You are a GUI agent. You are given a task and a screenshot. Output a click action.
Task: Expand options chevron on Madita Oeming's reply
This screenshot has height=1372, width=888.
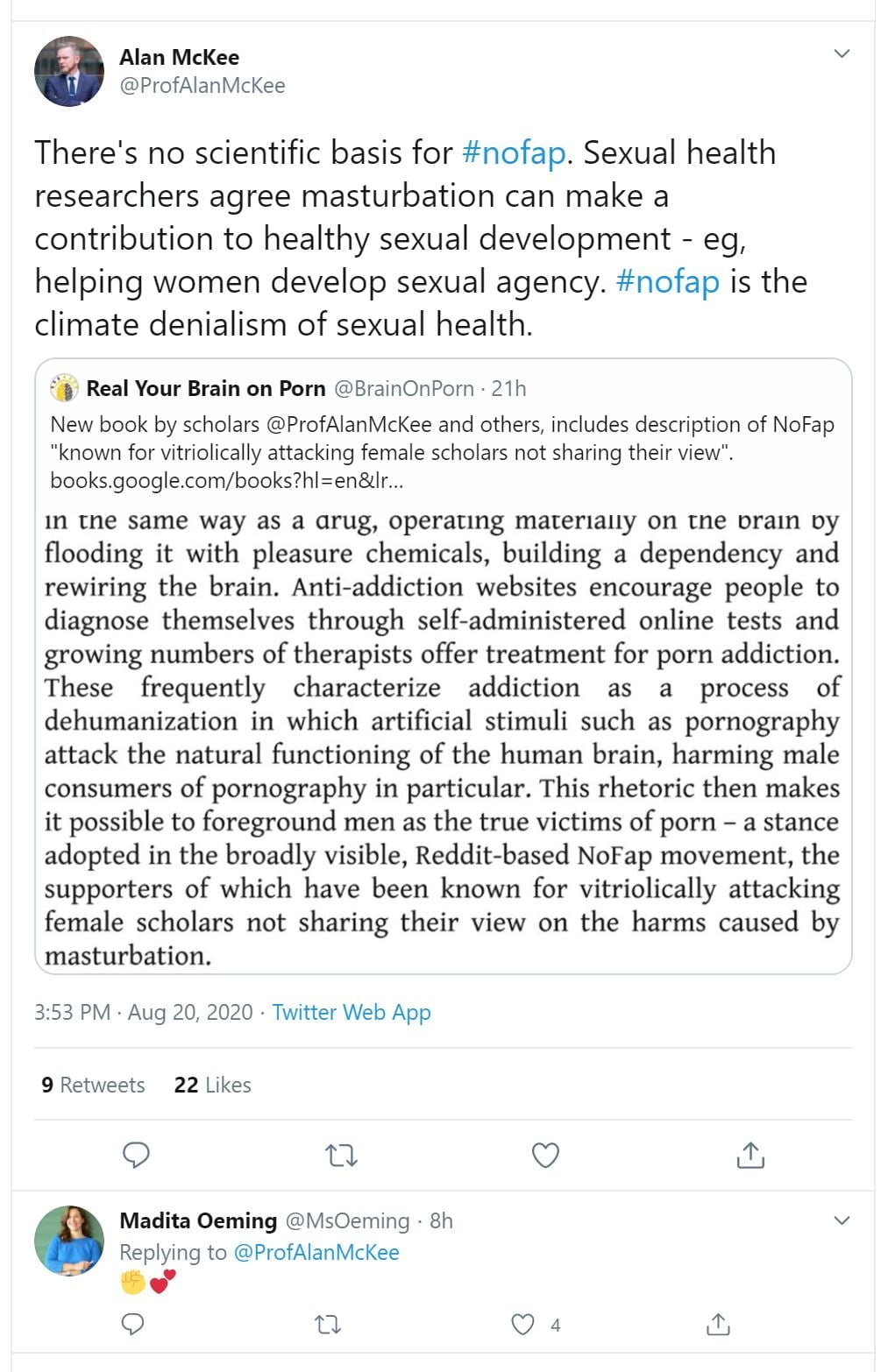click(x=842, y=1220)
